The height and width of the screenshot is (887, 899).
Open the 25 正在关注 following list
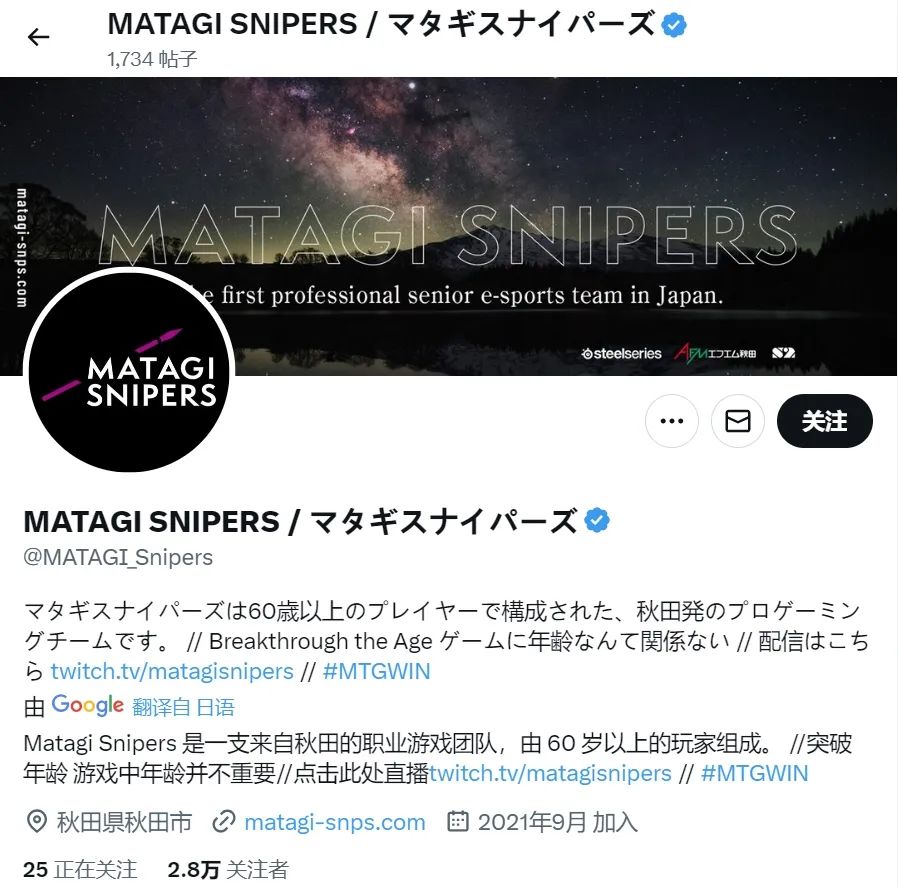click(80, 869)
